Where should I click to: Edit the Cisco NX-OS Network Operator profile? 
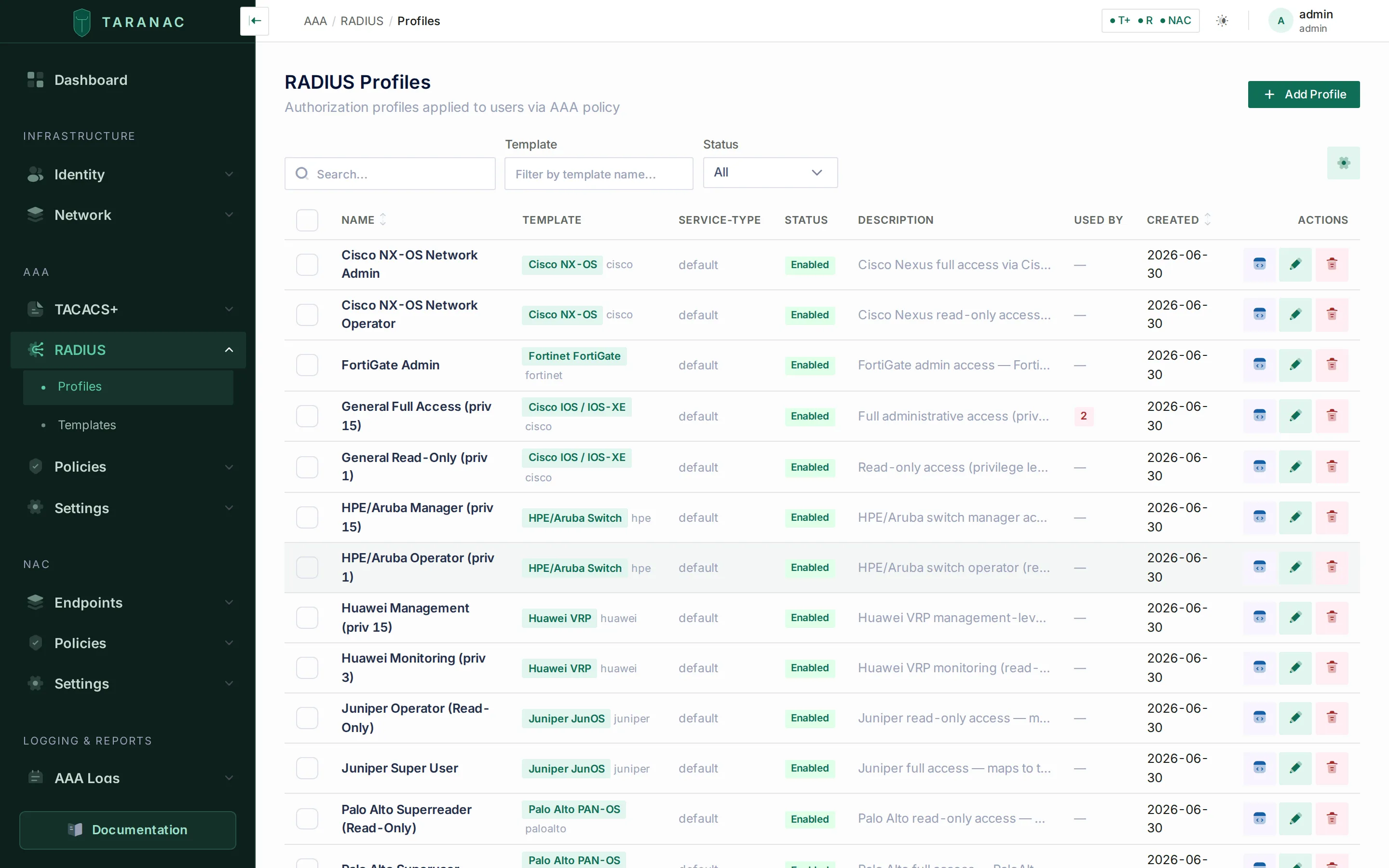click(x=1295, y=314)
